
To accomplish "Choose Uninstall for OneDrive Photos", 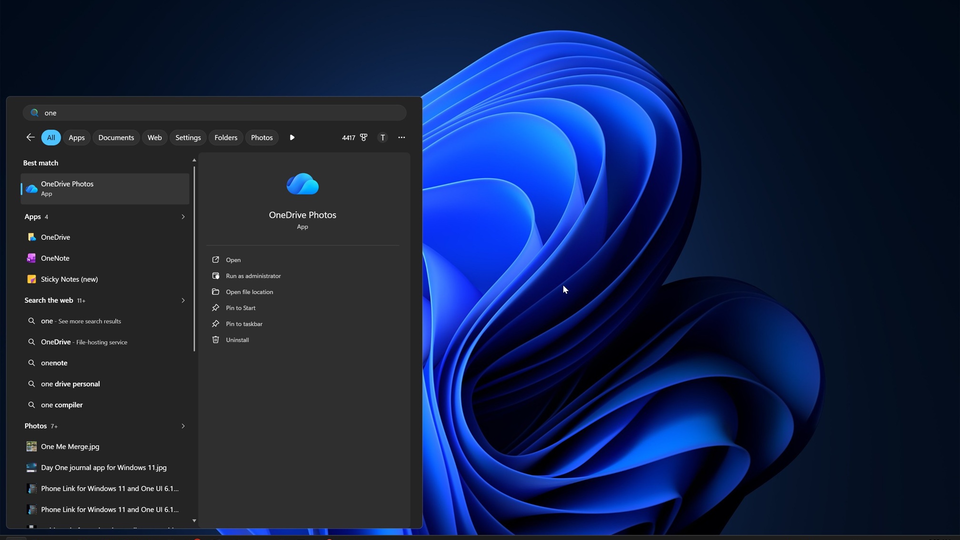I will (237, 339).
